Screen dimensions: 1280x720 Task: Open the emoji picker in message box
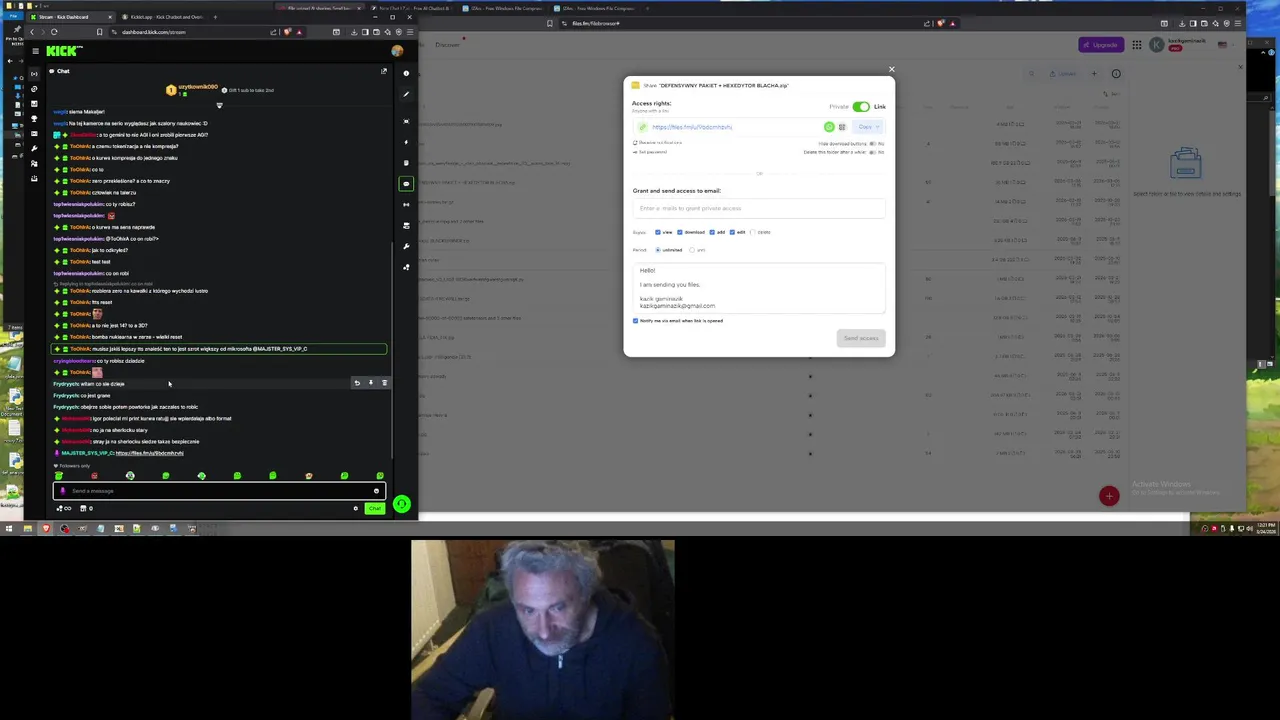(x=376, y=491)
